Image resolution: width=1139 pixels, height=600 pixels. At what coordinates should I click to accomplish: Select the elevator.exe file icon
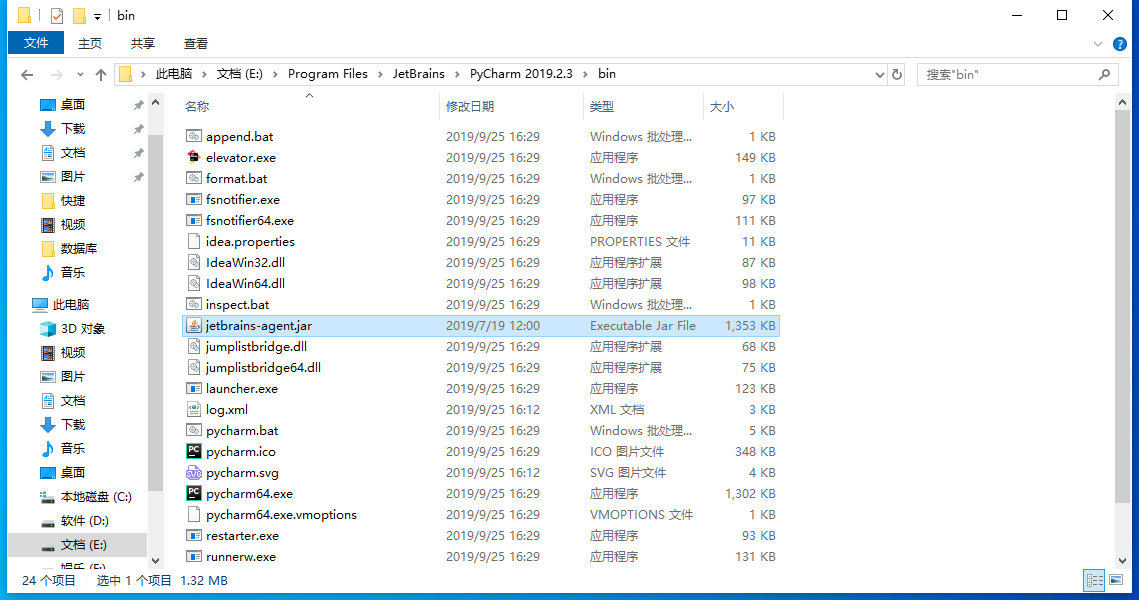click(x=193, y=157)
